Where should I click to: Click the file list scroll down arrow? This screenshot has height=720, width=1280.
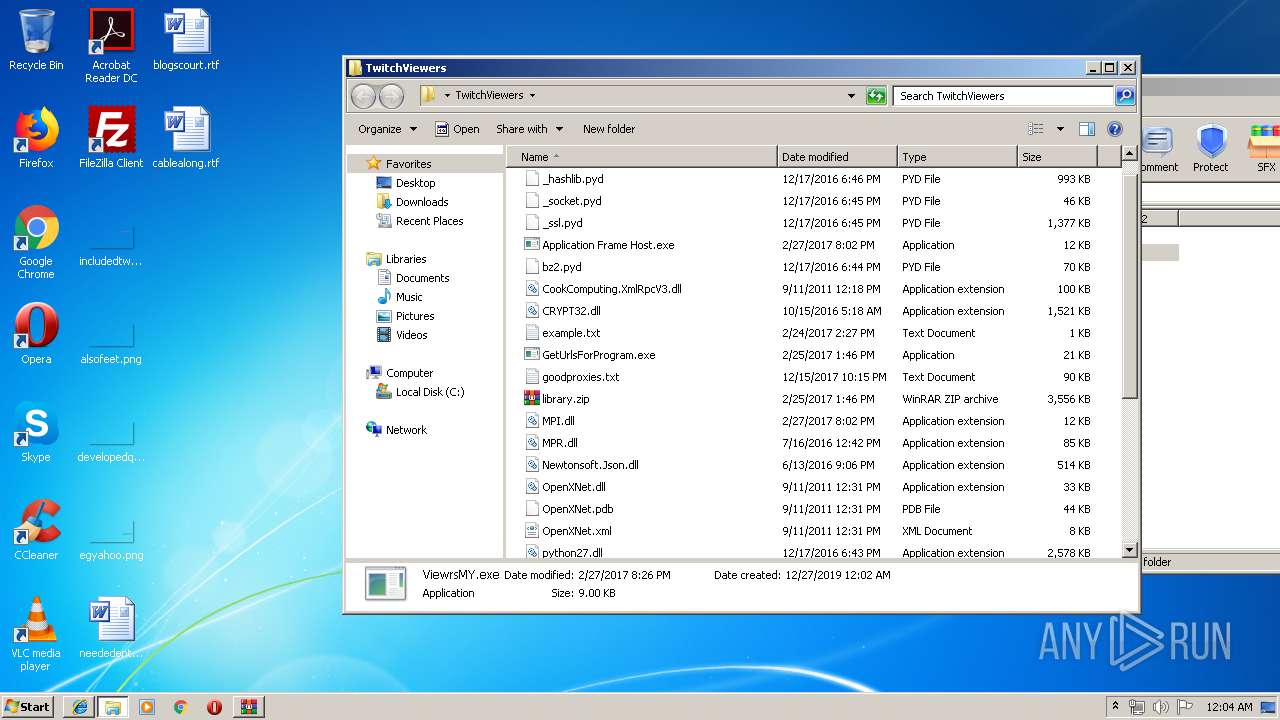tap(1129, 550)
